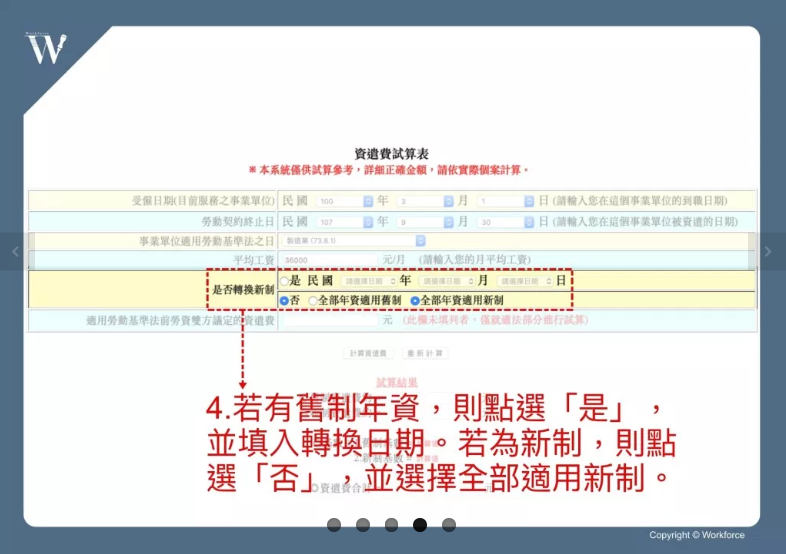Choose 全部年資適用舊制 radio option
Viewport: 786px width, 554px height.
point(313,301)
